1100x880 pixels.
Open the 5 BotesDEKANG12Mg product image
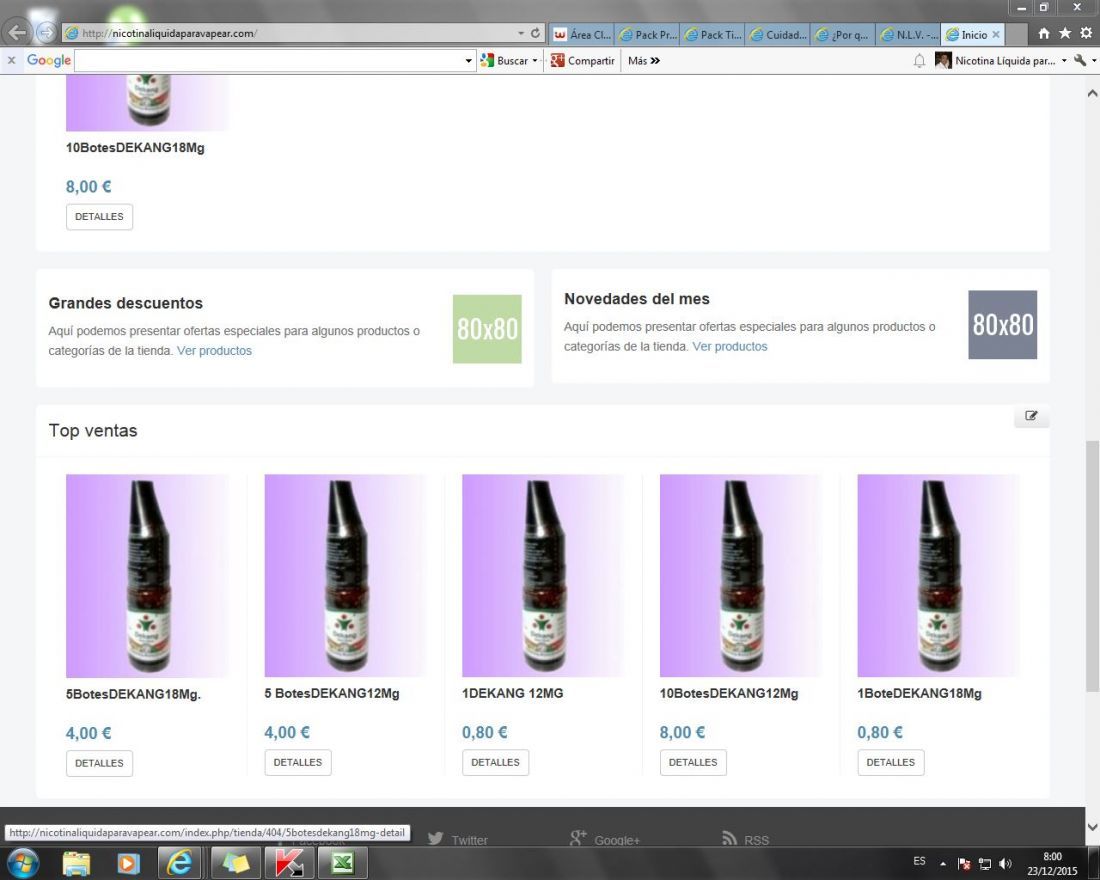(x=345, y=575)
